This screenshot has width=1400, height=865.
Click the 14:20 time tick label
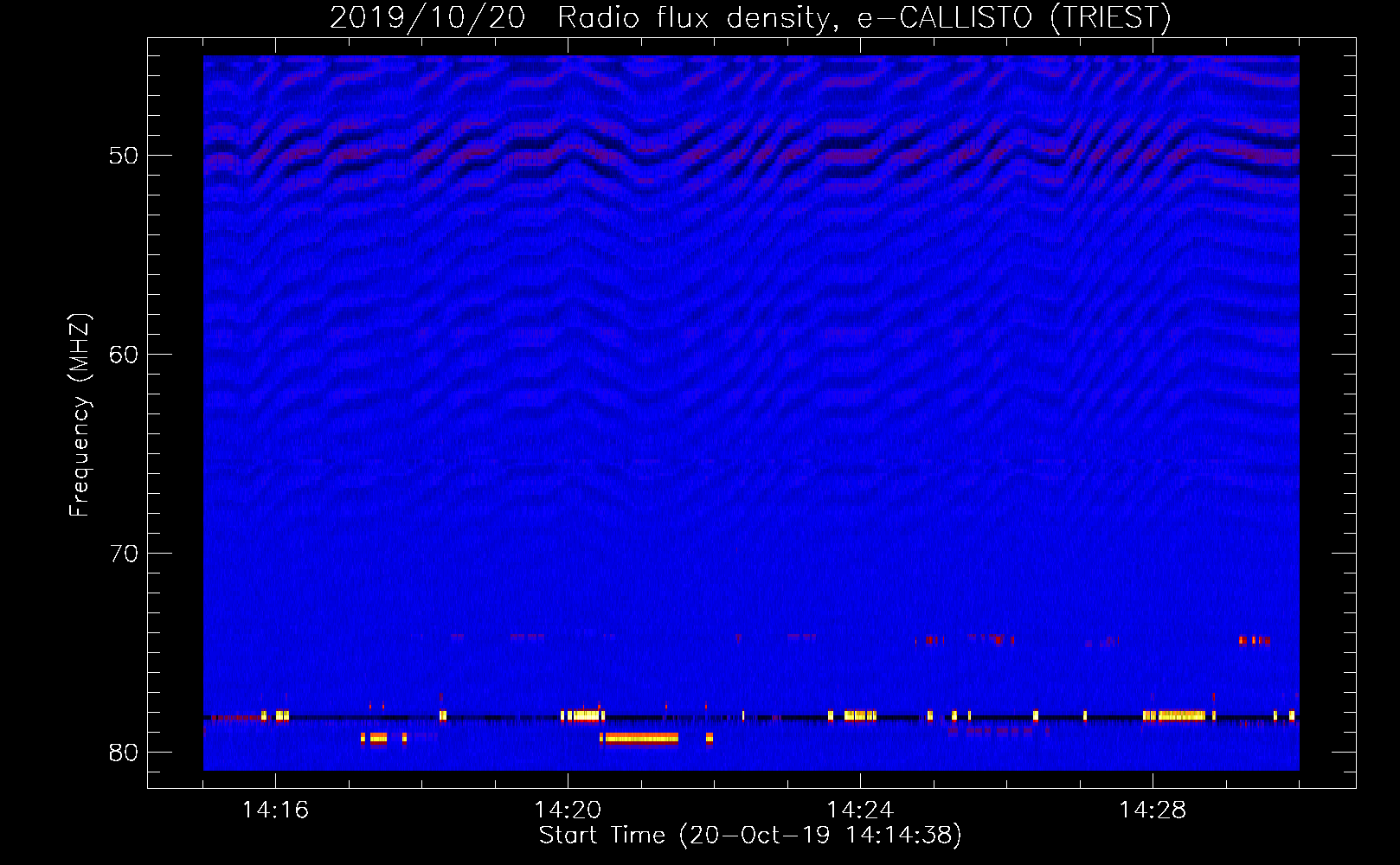click(x=568, y=811)
